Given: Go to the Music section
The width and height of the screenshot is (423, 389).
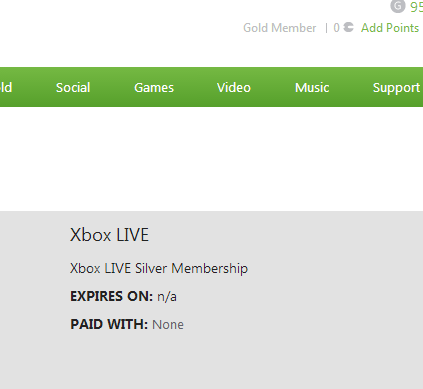Looking at the screenshot, I should click(312, 88).
